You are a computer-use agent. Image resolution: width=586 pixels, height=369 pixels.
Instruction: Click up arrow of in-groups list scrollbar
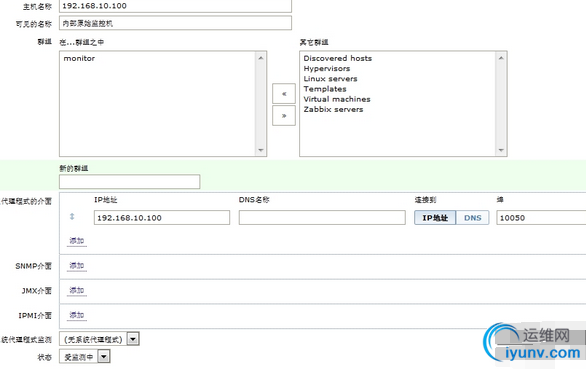[x=260, y=58]
